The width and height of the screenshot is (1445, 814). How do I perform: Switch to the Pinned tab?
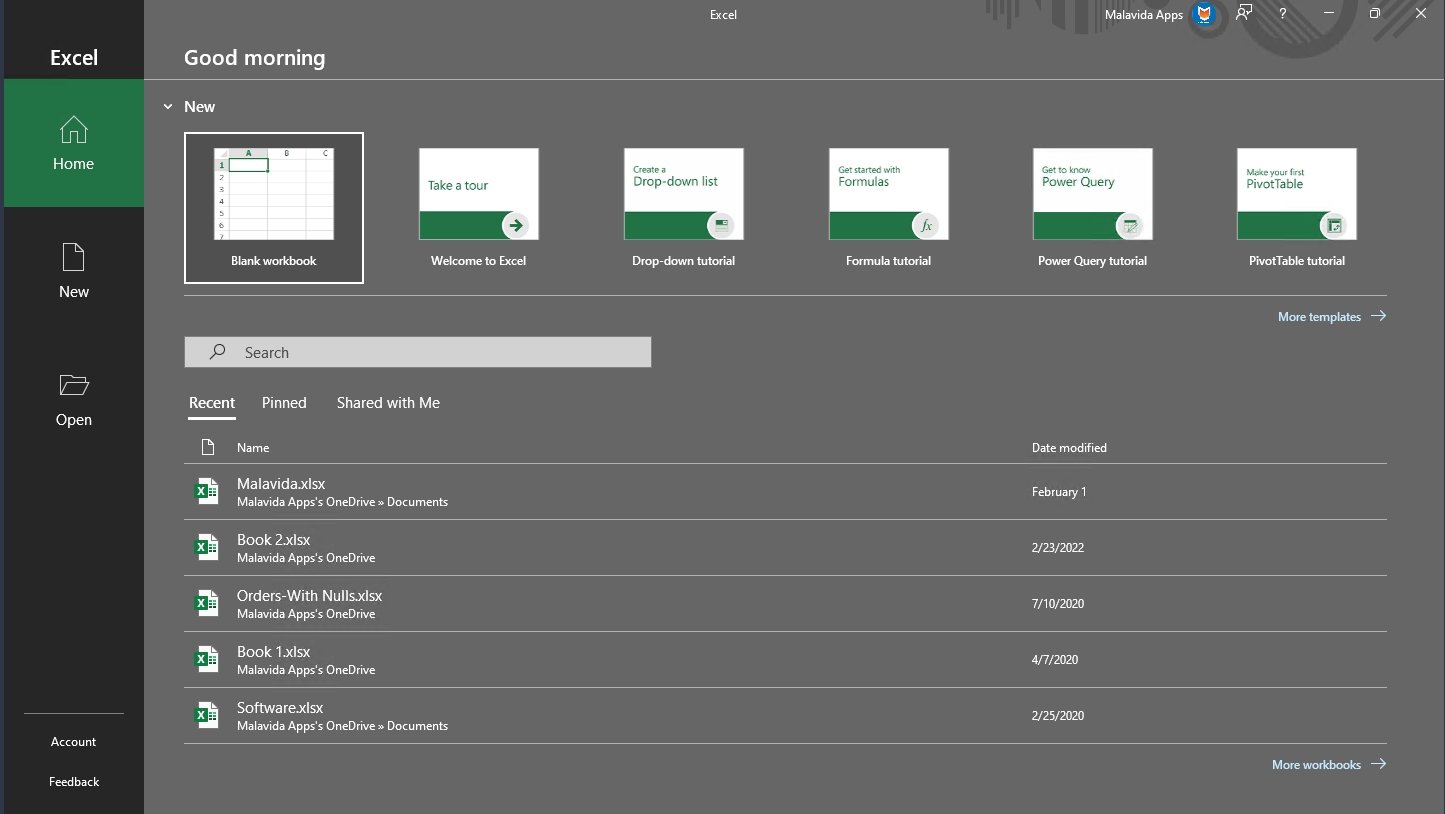tap(284, 403)
